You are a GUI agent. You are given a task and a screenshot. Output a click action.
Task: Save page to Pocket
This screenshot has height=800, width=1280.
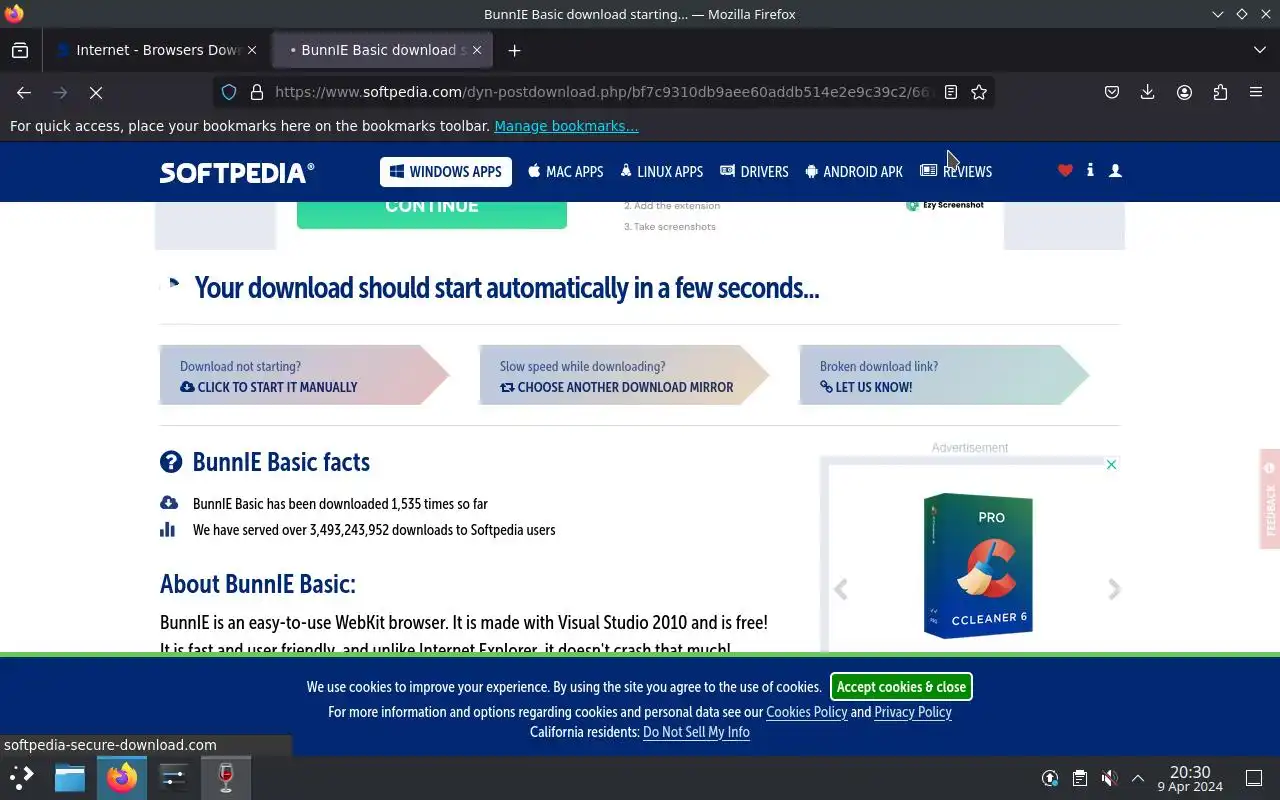tap(1111, 92)
